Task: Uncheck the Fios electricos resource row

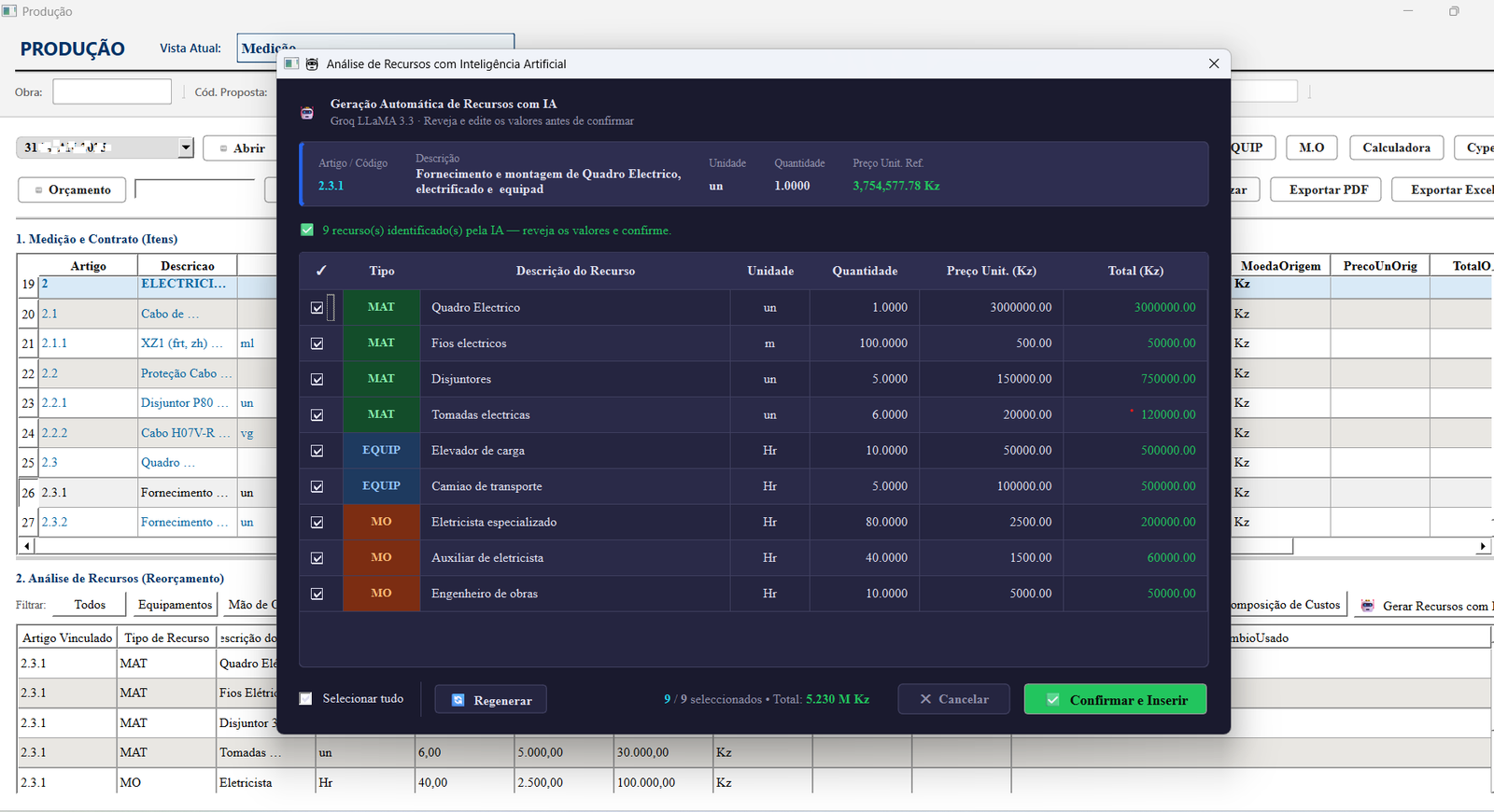Action: click(x=317, y=343)
